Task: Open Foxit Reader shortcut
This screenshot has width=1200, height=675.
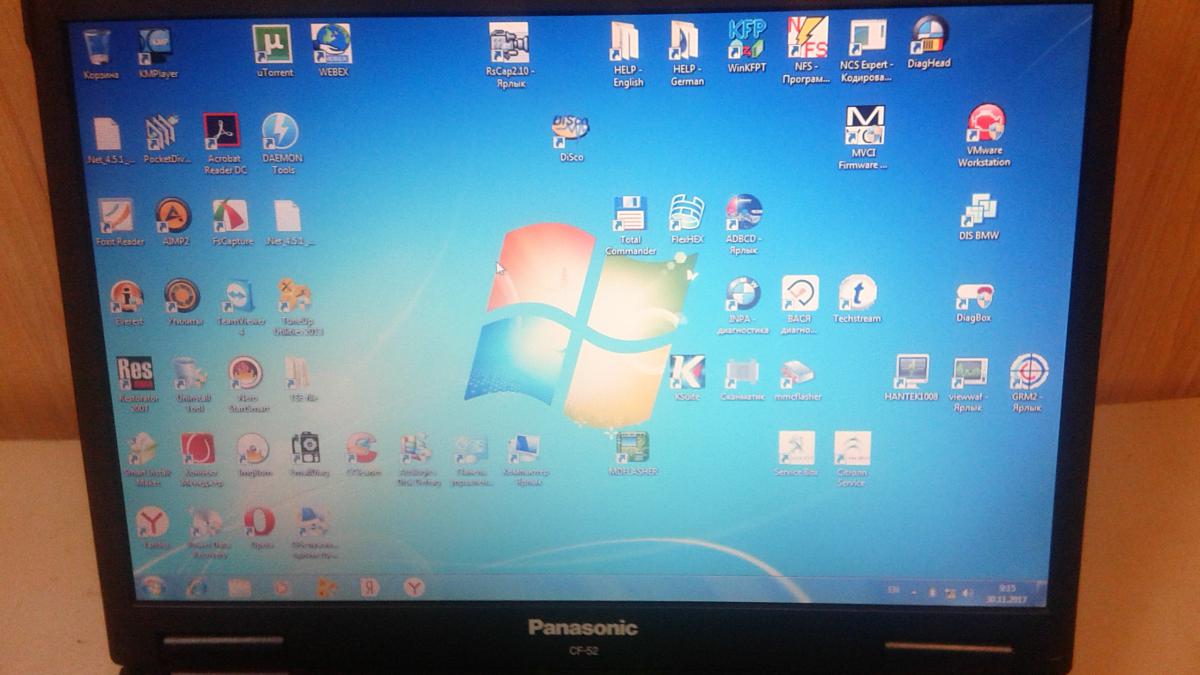Action: 117,217
